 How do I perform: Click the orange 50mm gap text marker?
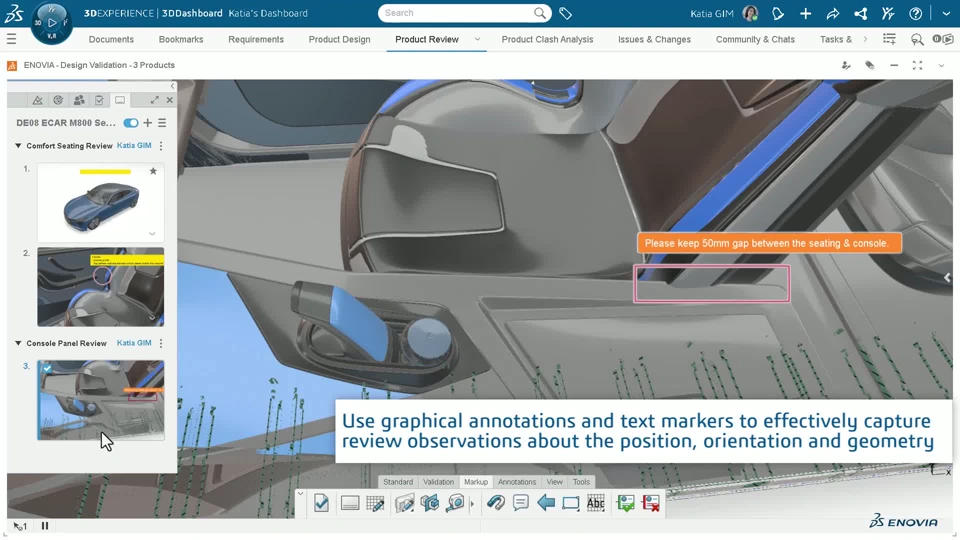tap(769, 243)
